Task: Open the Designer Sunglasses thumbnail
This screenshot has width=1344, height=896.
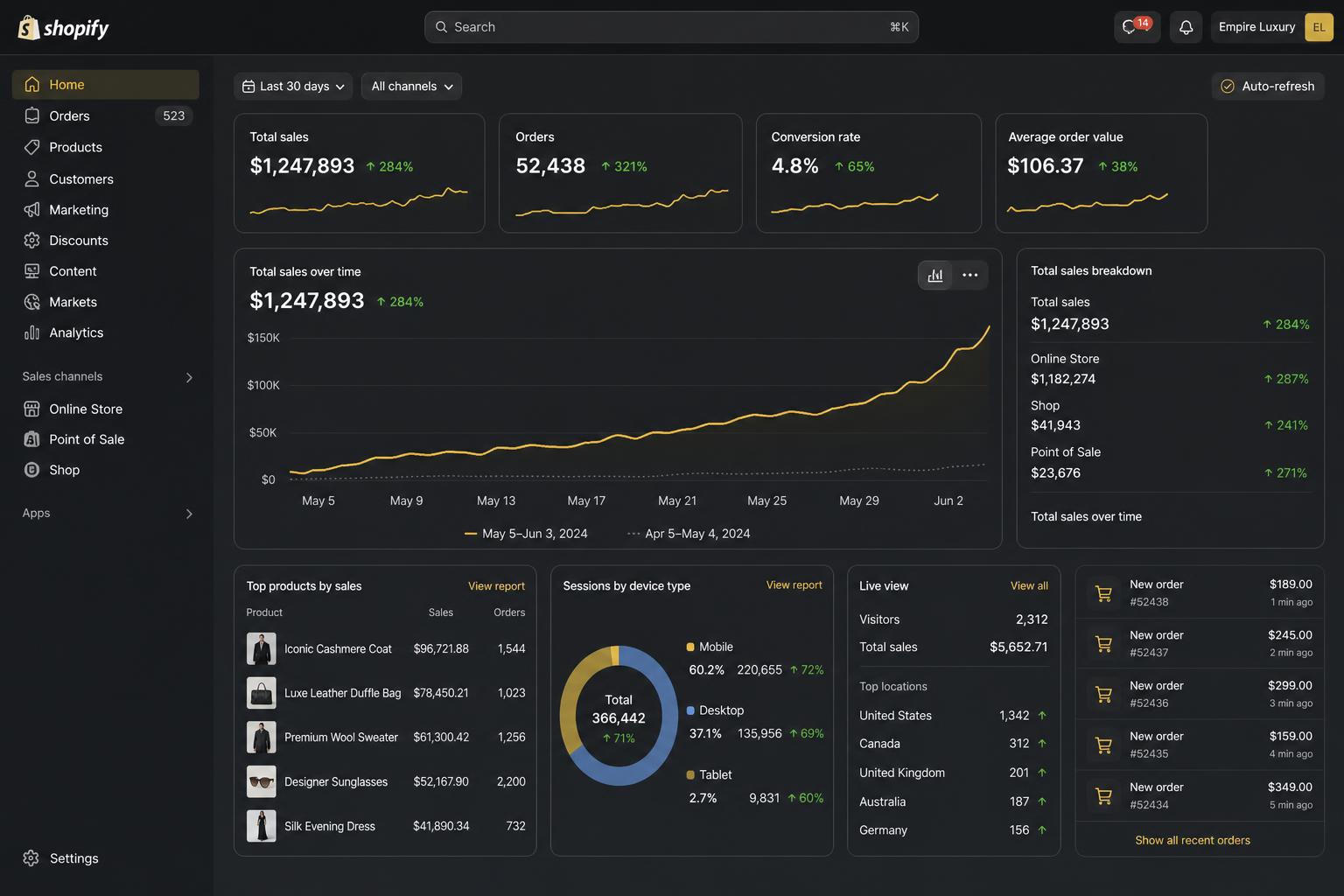Action: [262, 781]
